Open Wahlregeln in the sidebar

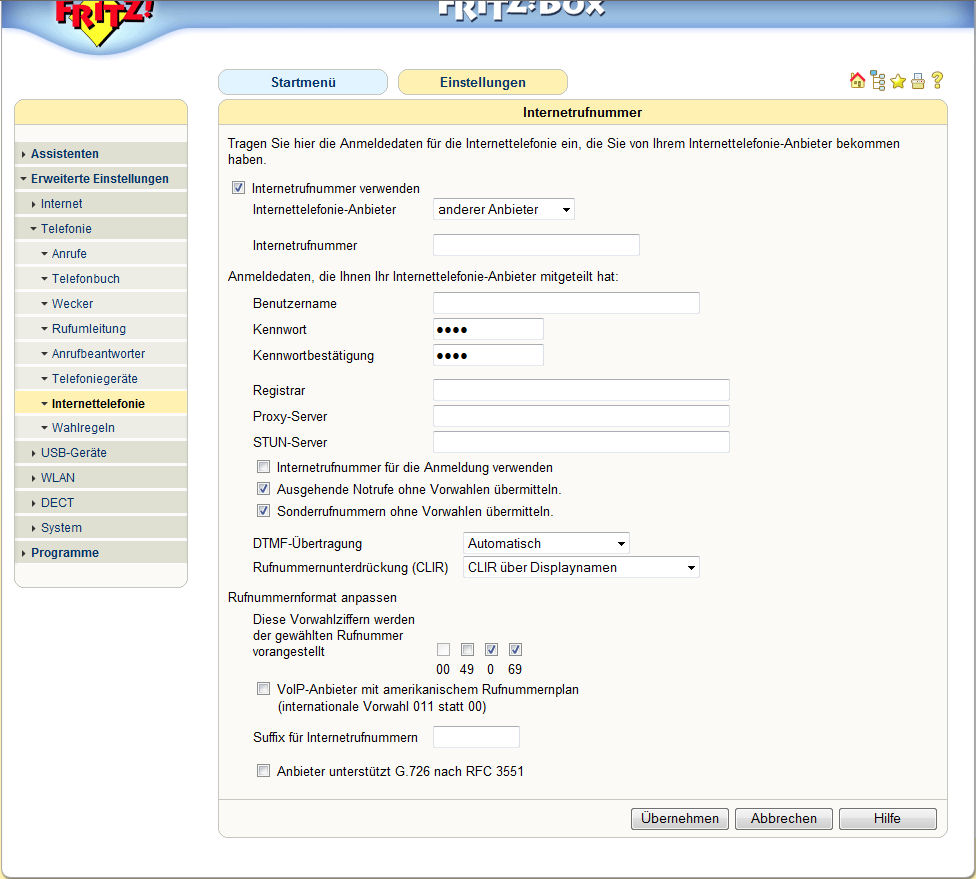click(101, 428)
